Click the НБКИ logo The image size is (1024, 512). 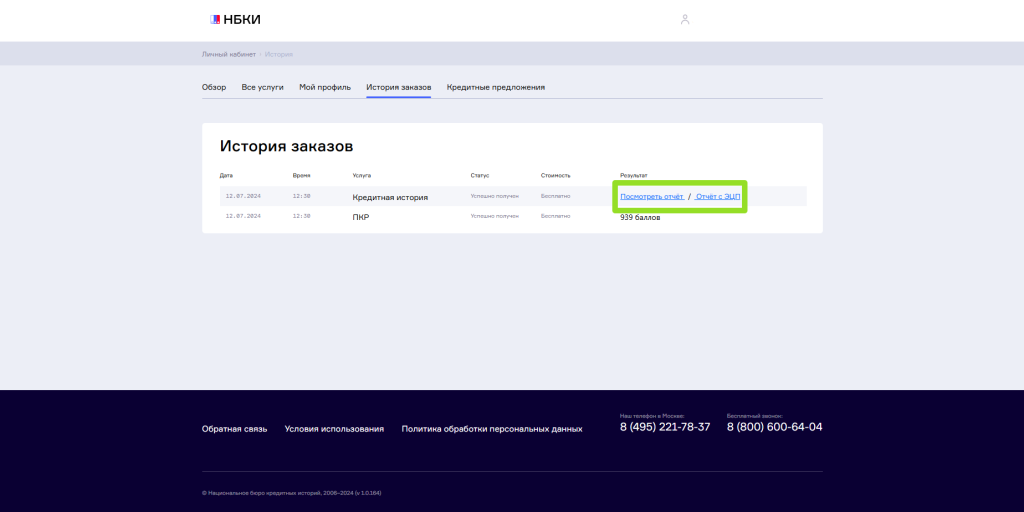click(x=235, y=19)
